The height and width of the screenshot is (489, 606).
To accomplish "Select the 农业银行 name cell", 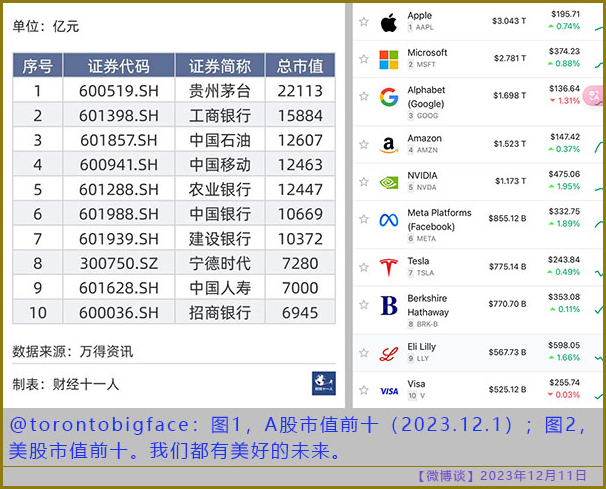I will (220, 189).
